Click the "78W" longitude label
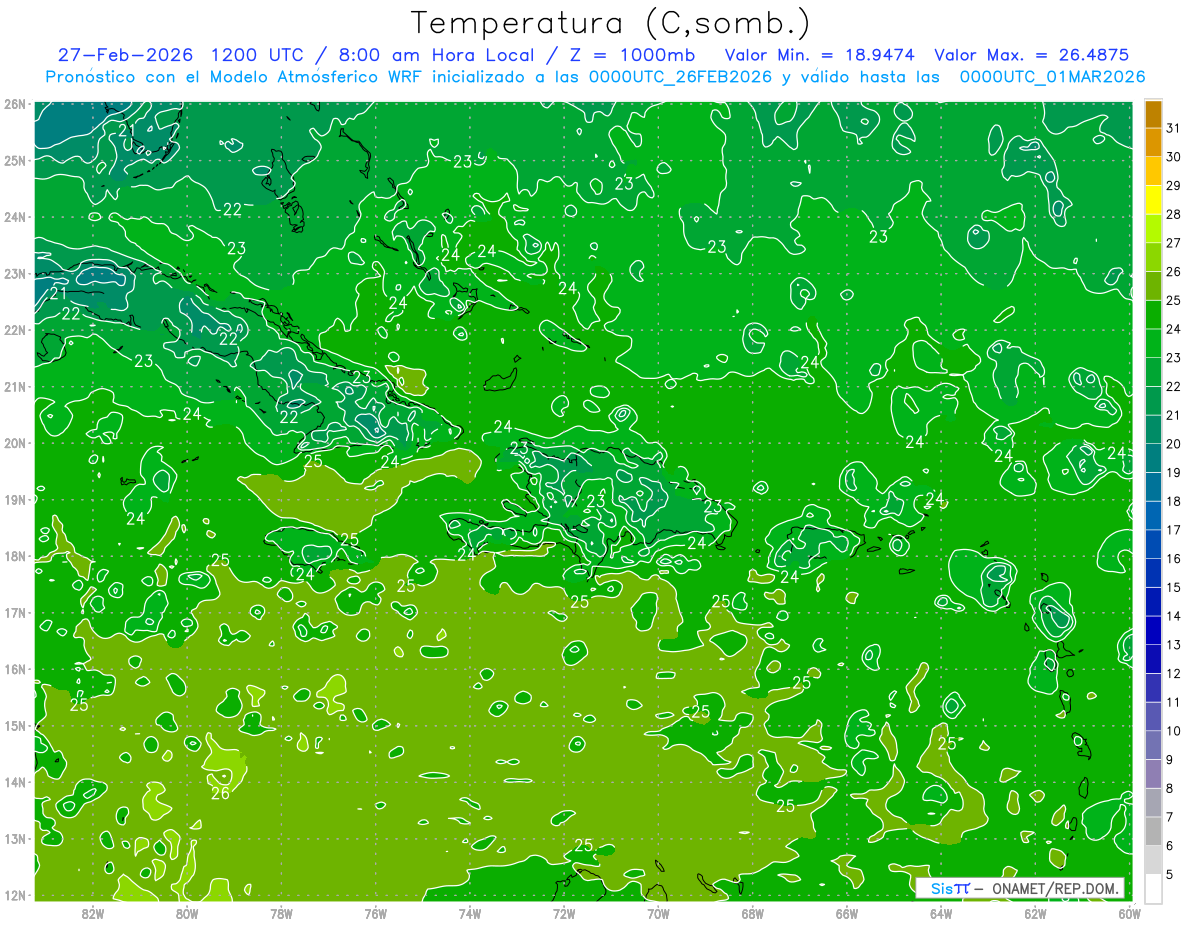Viewport: 1200px width, 927px height. [x=281, y=912]
